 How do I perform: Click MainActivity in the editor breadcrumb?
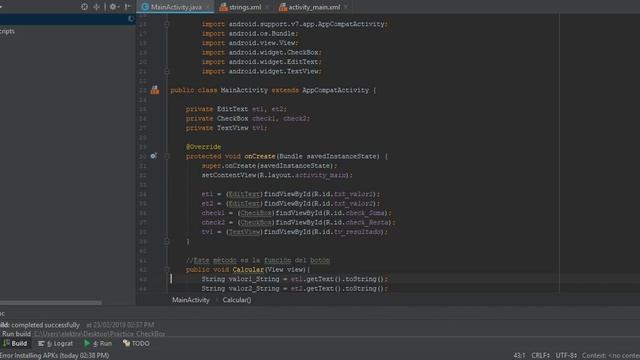coord(191,300)
